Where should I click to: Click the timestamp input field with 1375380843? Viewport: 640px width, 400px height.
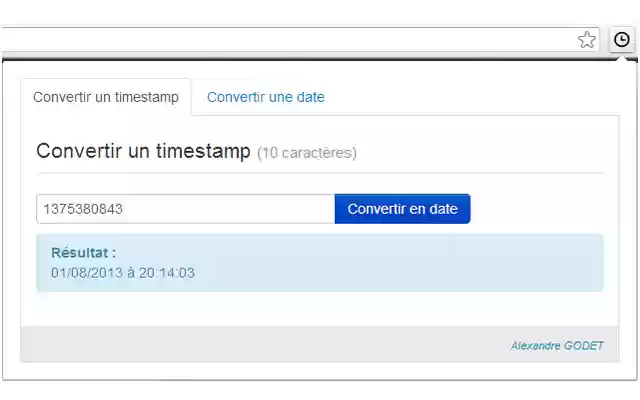pyautogui.click(x=186, y=209)
